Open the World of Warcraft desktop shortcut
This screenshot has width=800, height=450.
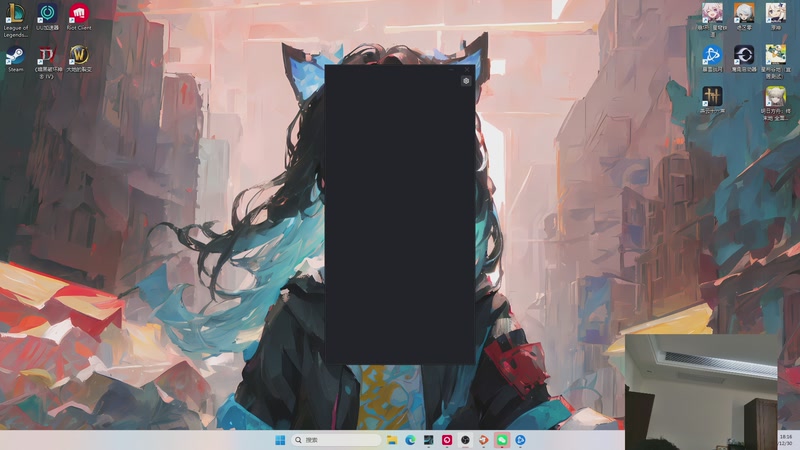(x=79, y=59)
